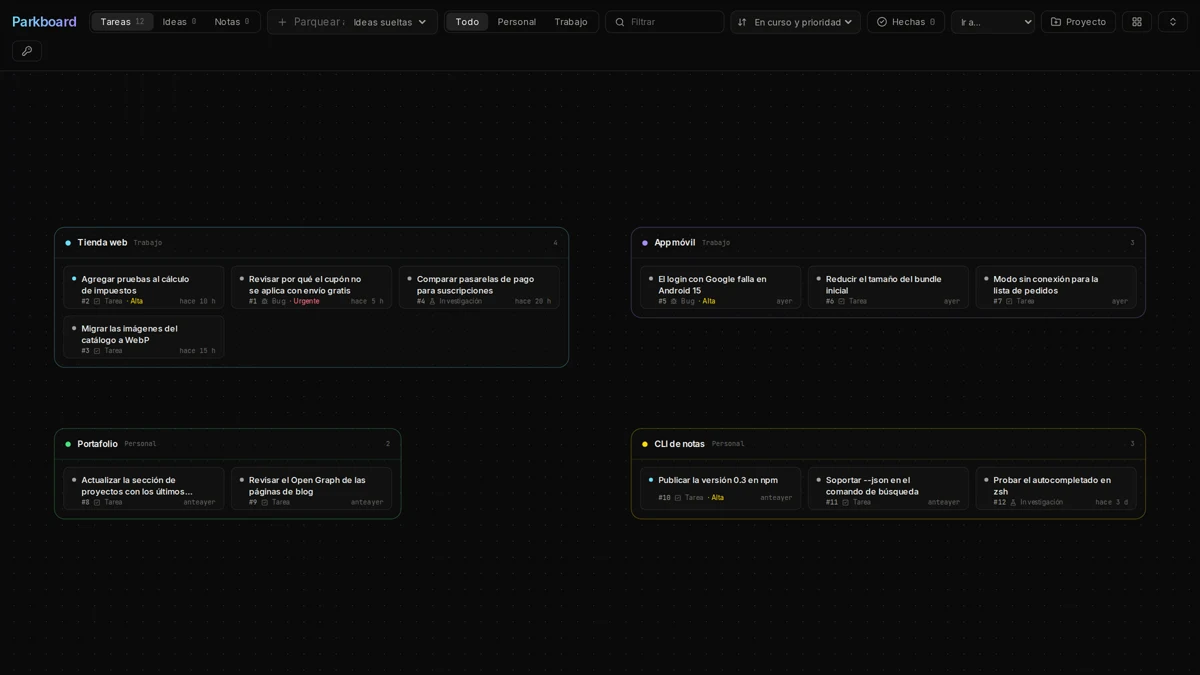Open the 'Ideas sueltas' dropdown
The height and width of the screenshot is (675, 1200).
[x=390, y=22]
